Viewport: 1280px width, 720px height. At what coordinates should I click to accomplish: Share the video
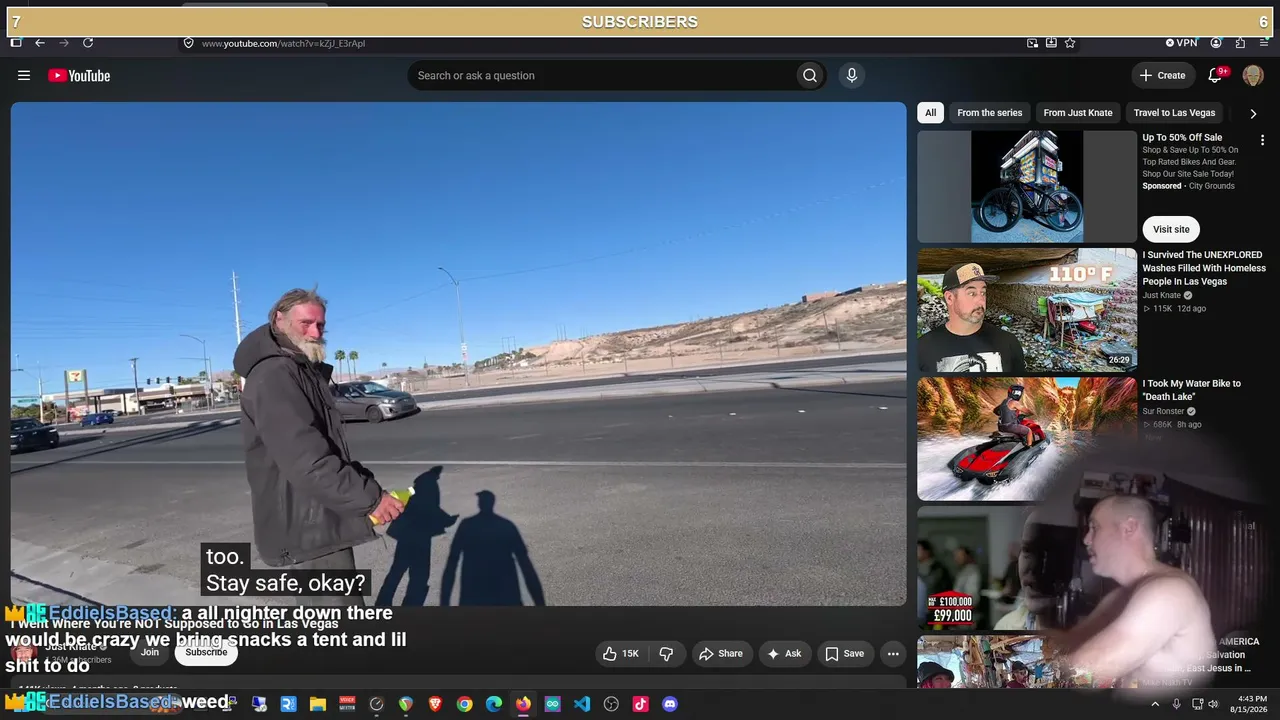point(721,654)
